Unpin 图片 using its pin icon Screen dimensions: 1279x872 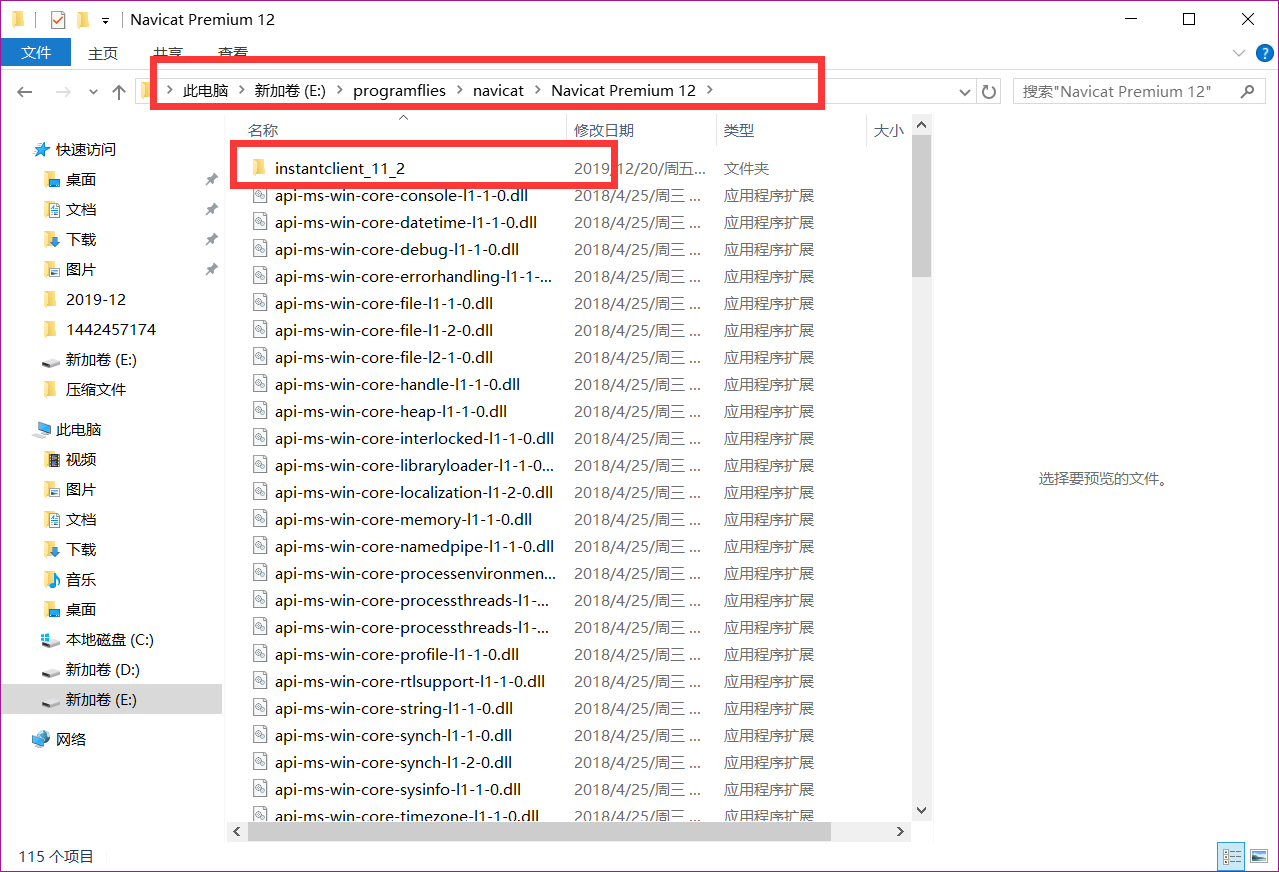(x=211, y=270)
